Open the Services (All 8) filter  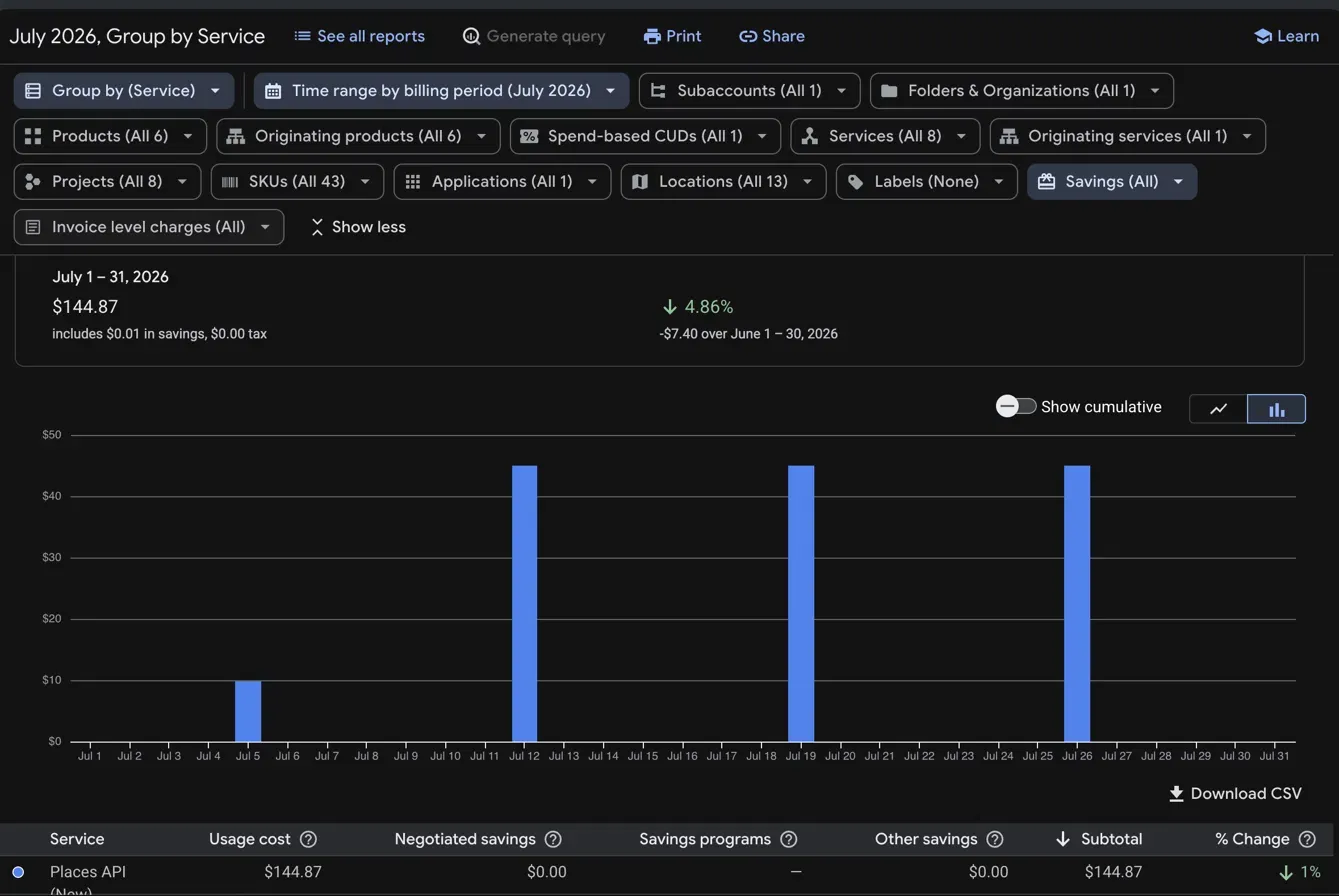coord(885,136)
